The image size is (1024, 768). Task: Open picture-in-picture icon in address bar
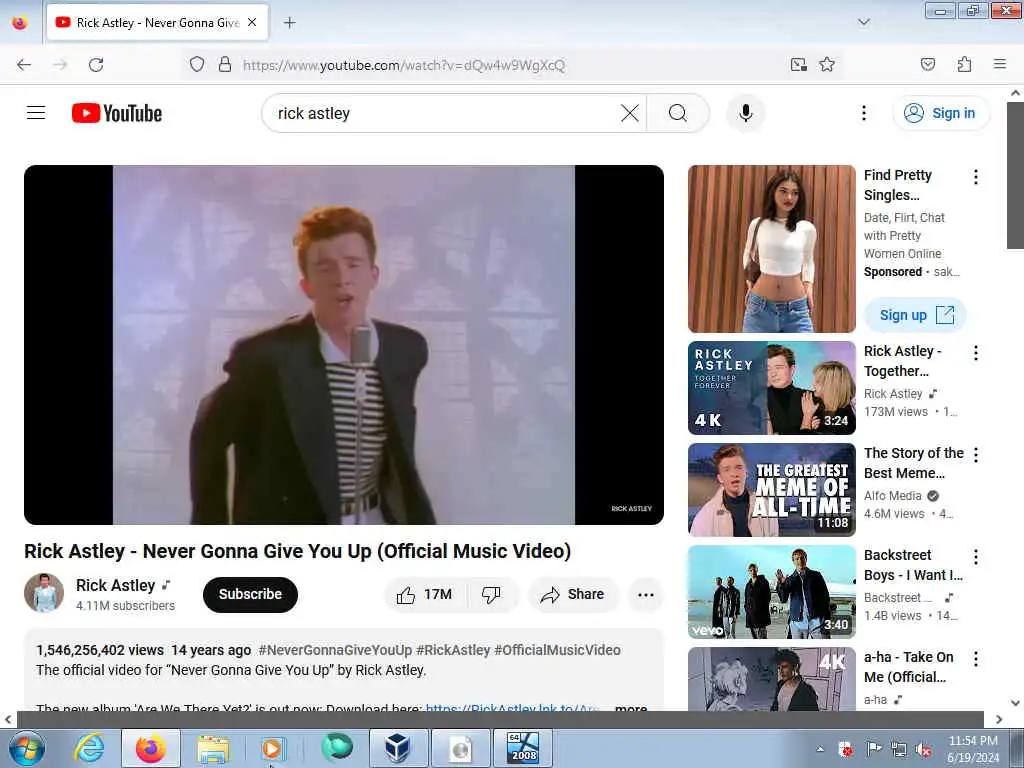[x=798, y=65]
